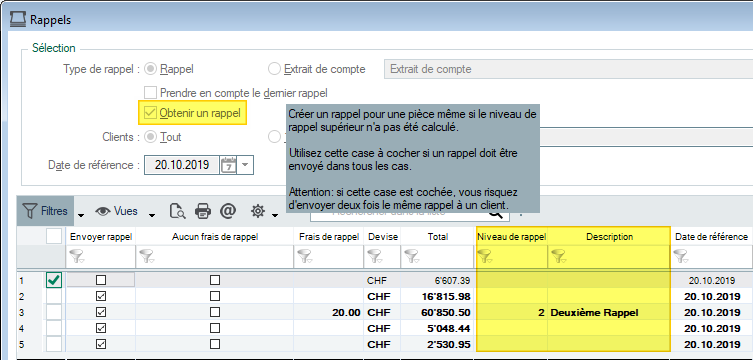The height and width of the screenshot is (360, 753).
Task: Open the filter icon under Aucun frais de rappel
Action: (146, 257)
